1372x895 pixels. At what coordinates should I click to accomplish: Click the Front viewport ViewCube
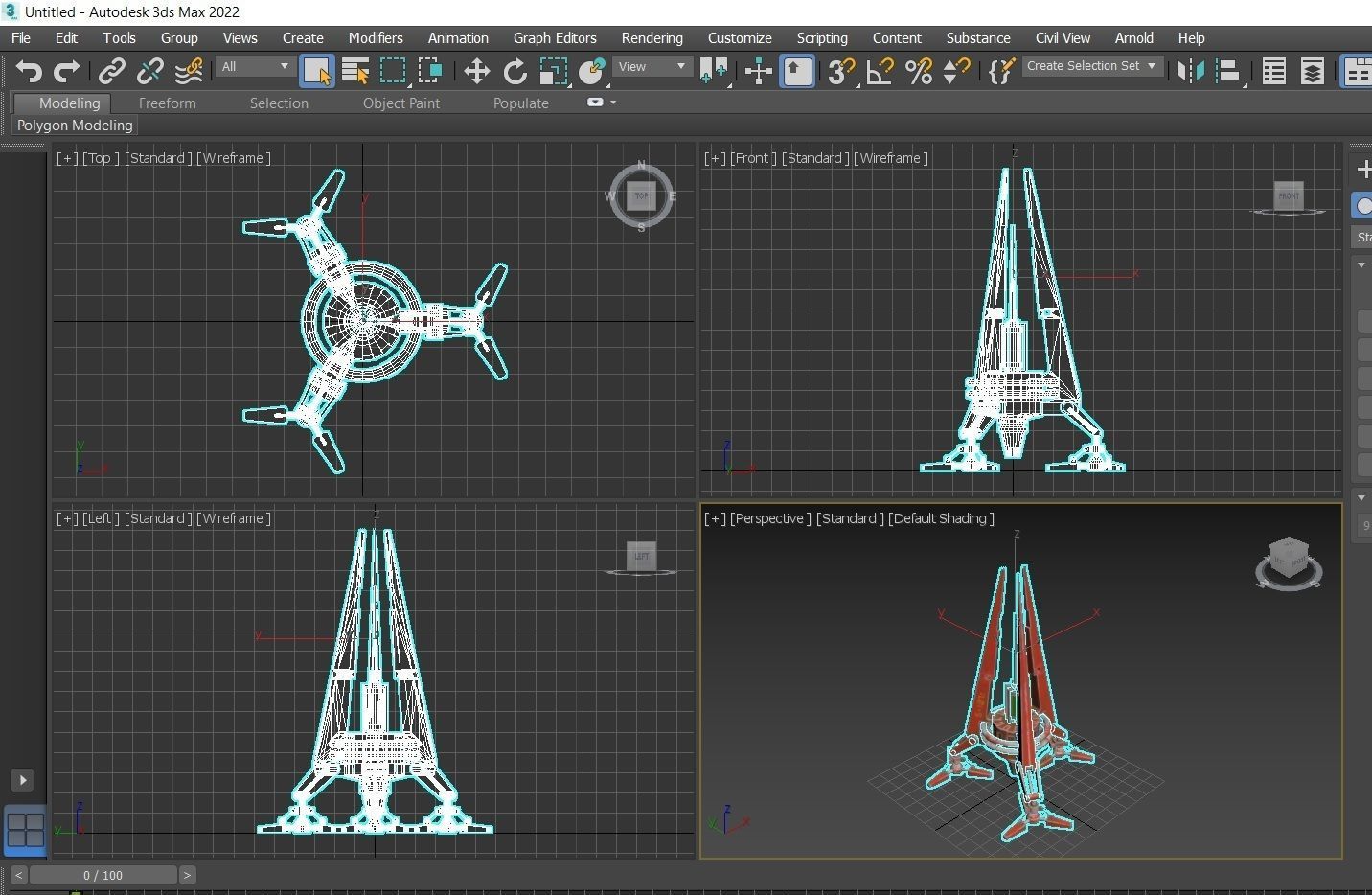(x=1289, y=197)
